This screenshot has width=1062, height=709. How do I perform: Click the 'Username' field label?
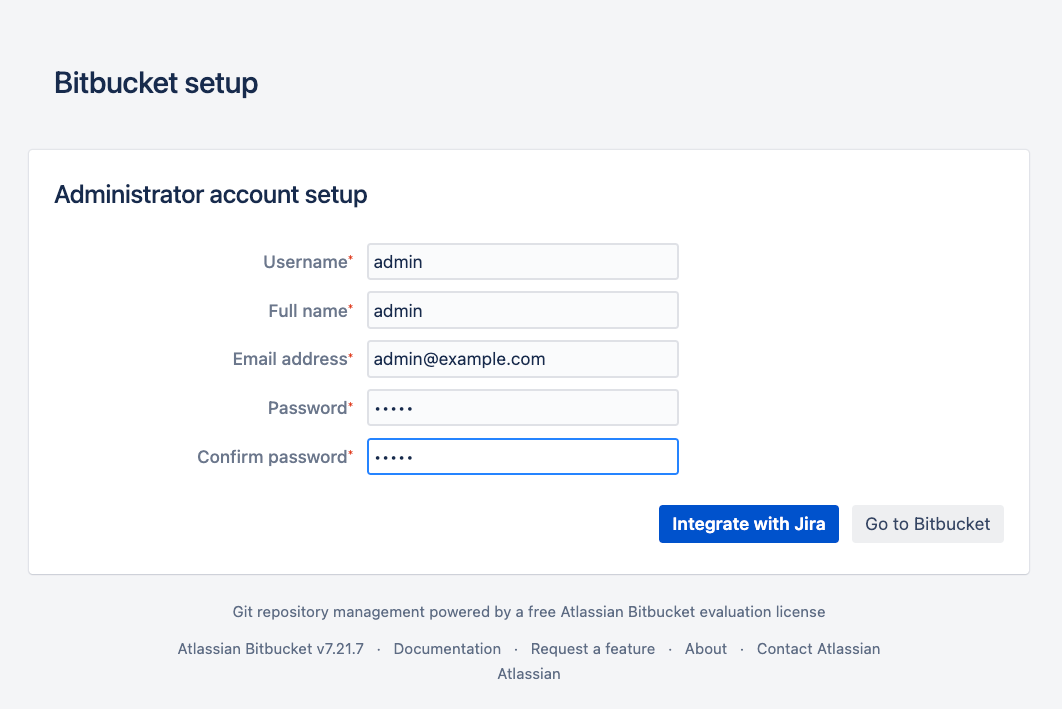pos(308,262)
